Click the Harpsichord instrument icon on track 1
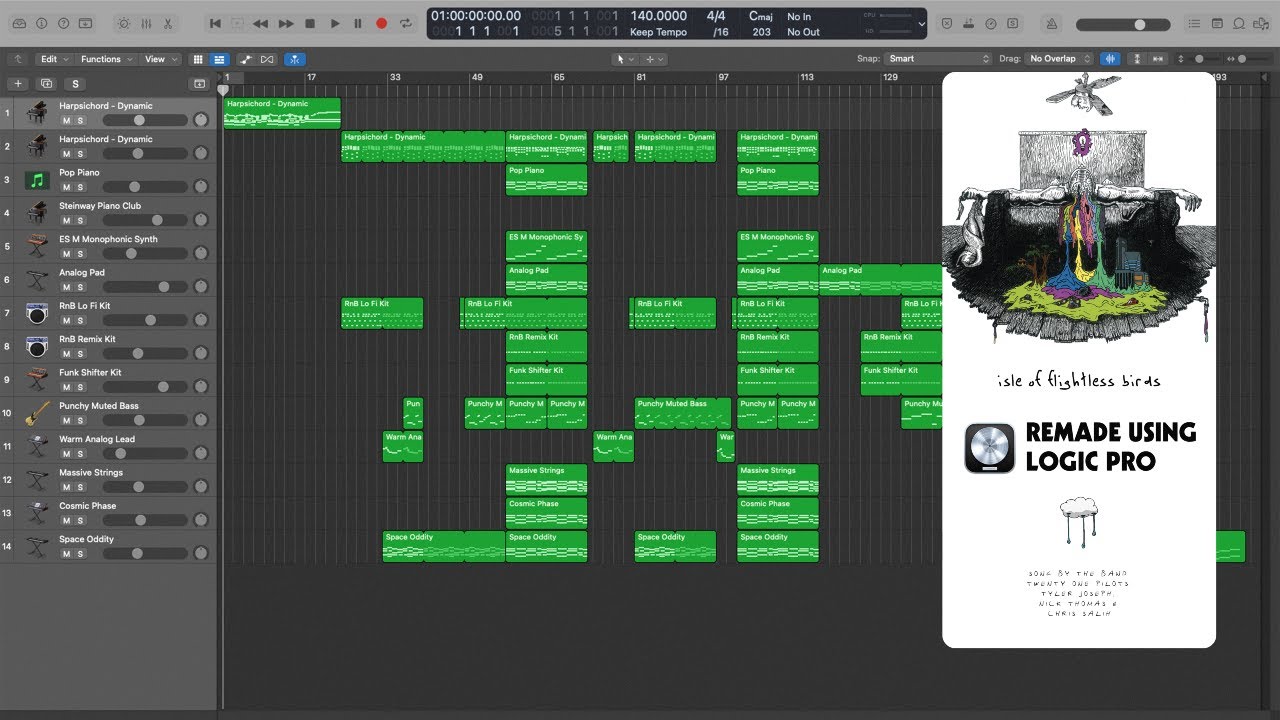 point(37,113)
